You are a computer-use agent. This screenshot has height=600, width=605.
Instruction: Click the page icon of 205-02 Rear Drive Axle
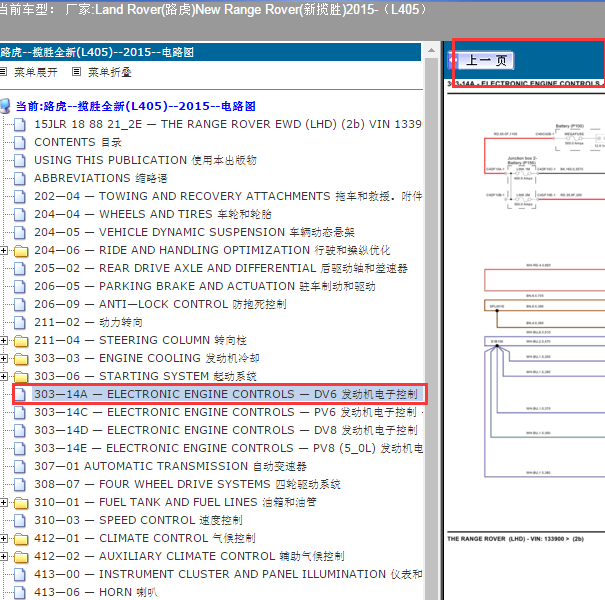click(x=20, y=268)
